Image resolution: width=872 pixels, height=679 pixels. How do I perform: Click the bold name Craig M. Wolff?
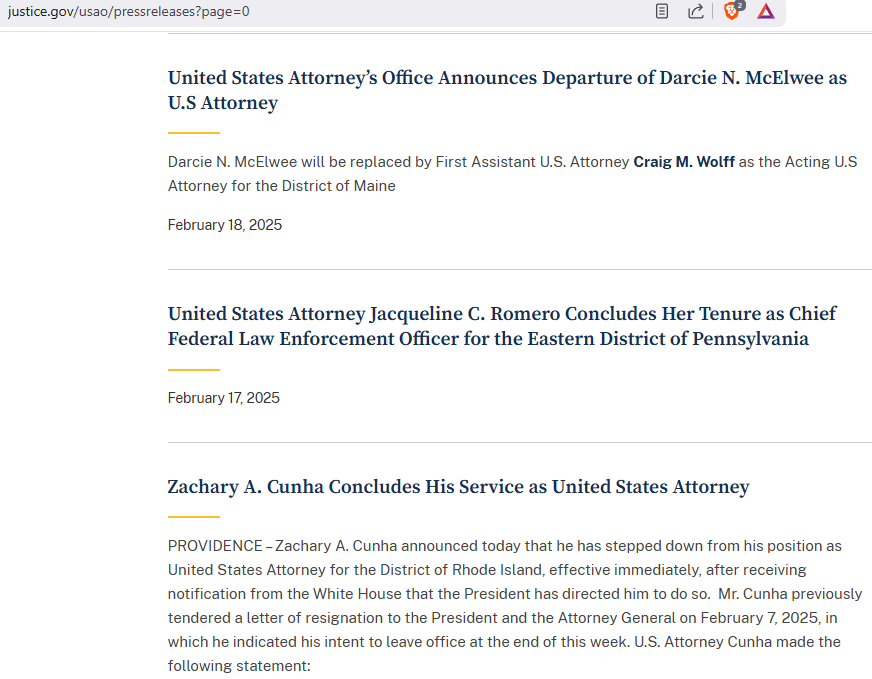tap(684, 162)
